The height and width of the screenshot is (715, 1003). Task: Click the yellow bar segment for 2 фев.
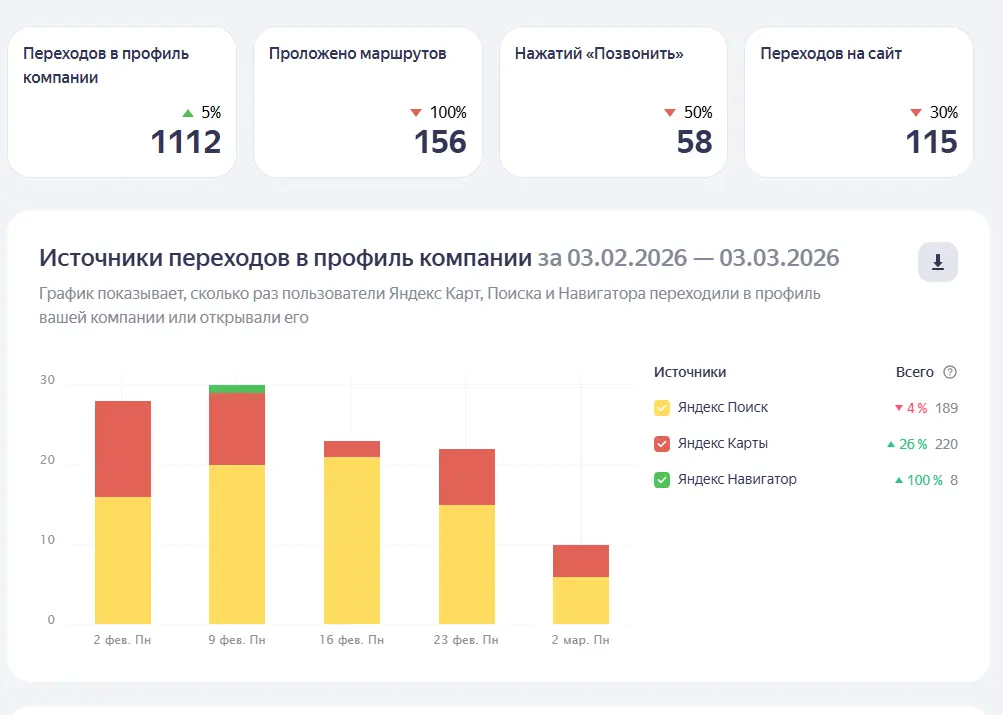click(x=123, y=560)
